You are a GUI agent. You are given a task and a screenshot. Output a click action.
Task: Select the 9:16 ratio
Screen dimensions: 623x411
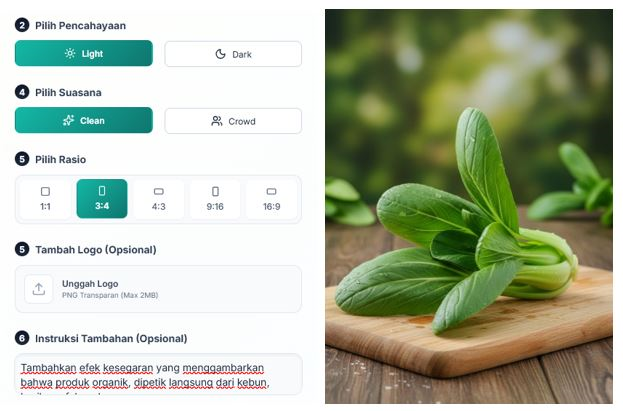coord(215,199)
